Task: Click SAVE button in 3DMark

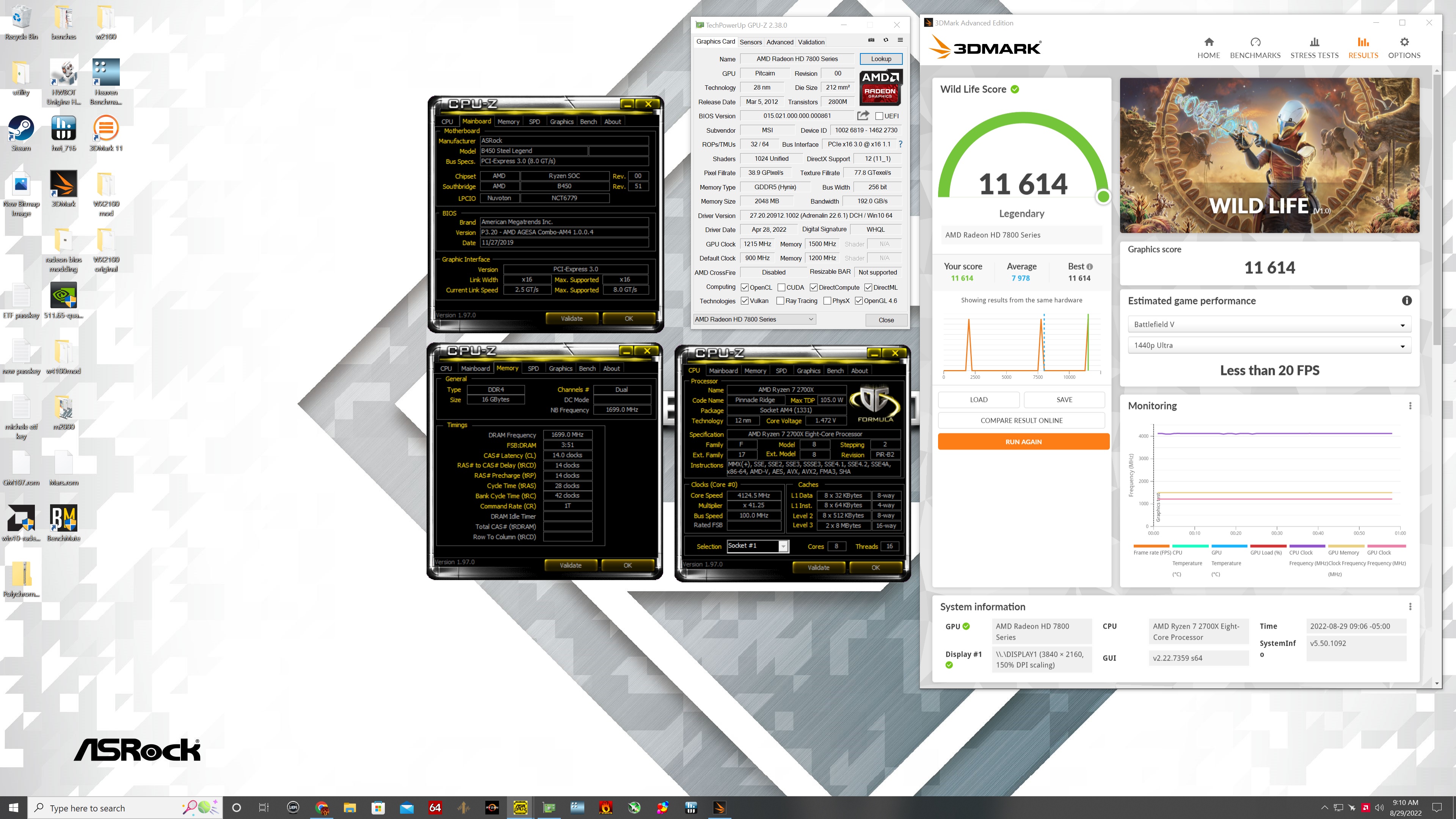Action: point(1064,400)
